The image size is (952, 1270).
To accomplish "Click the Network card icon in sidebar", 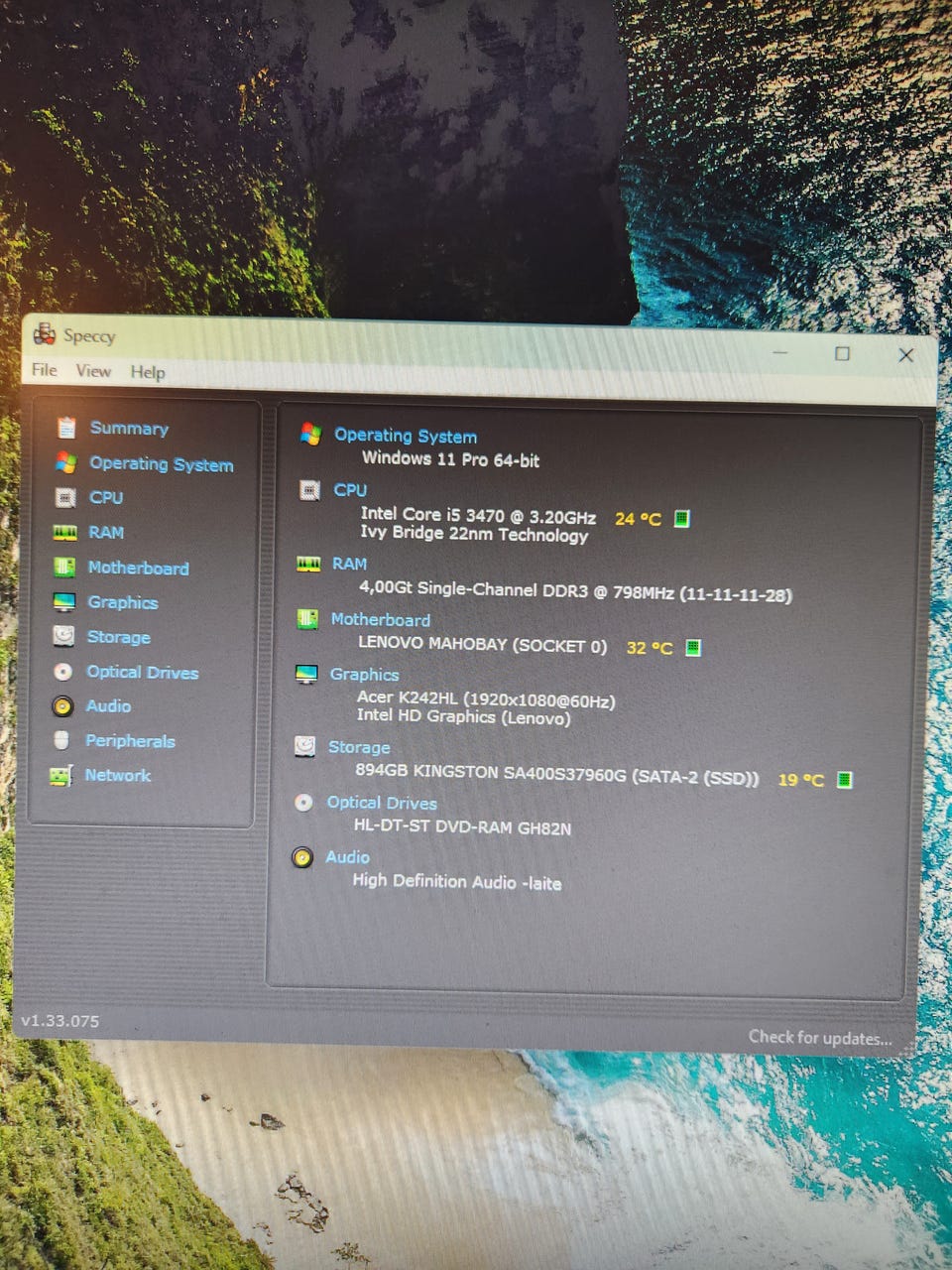I will [60, 776].
